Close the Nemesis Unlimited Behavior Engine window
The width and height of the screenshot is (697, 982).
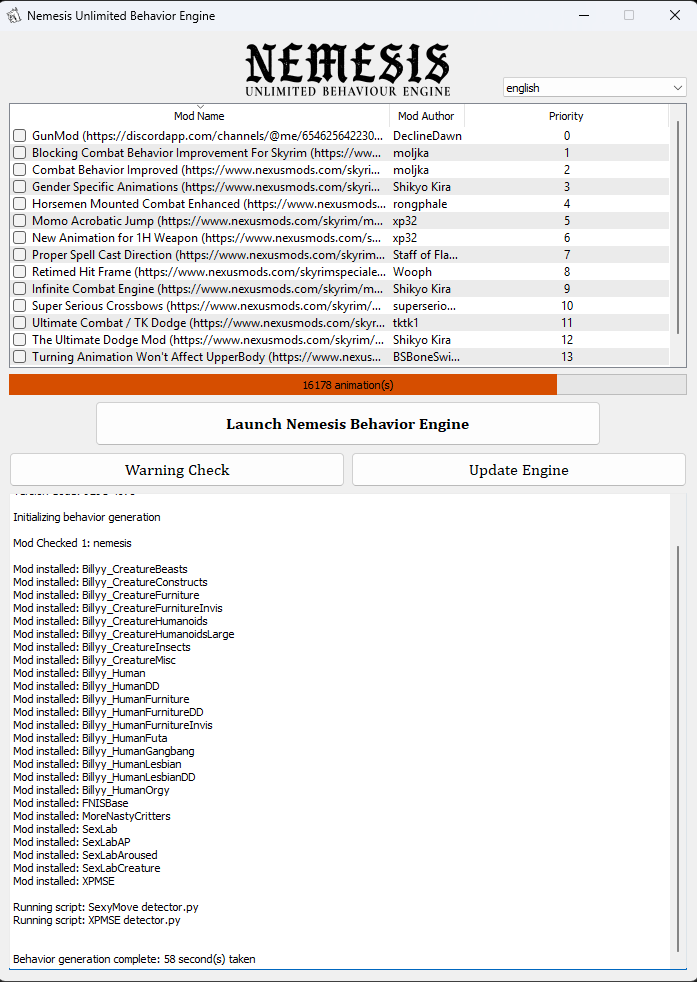click(674, 16)
